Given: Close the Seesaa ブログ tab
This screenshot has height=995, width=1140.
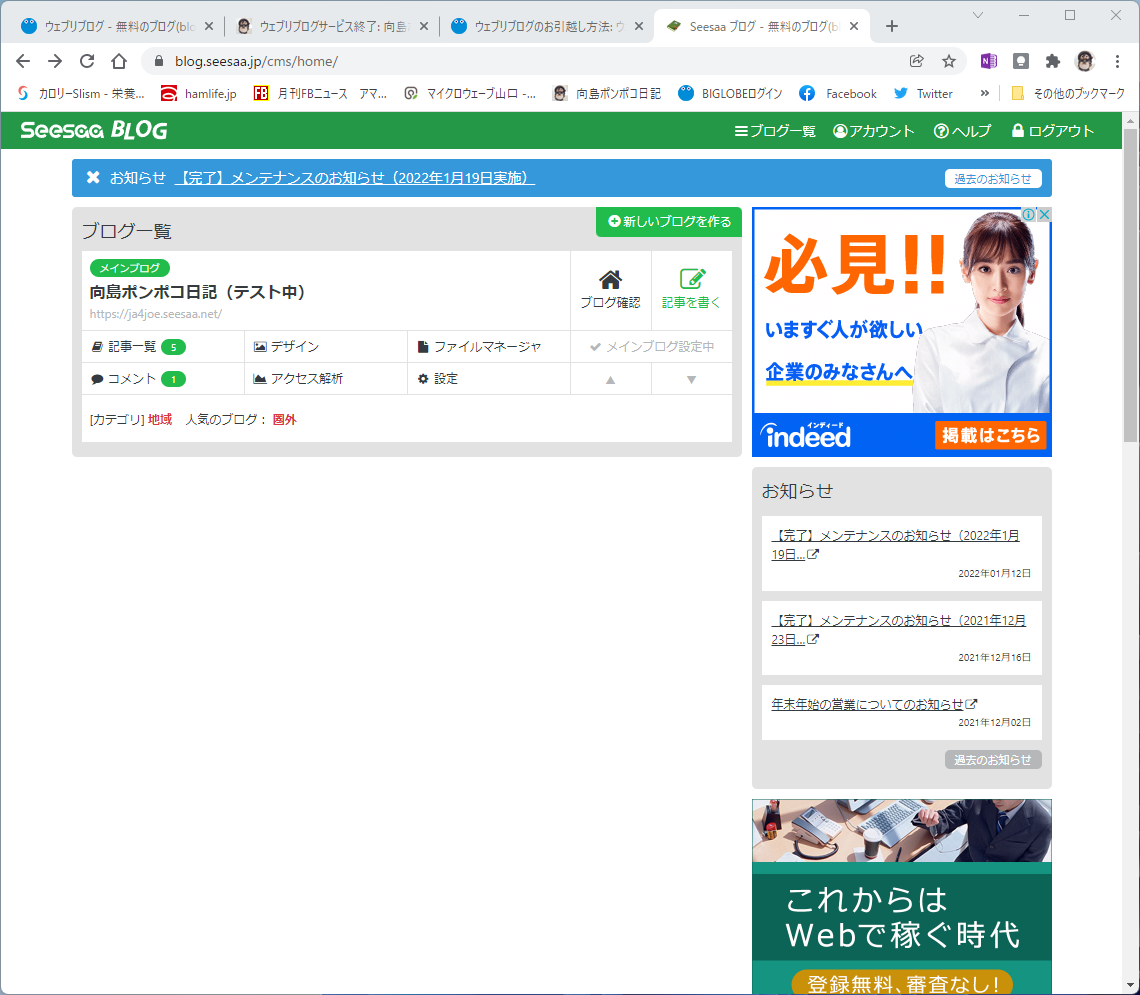Looking at the screenshot, I should (854, 26).
